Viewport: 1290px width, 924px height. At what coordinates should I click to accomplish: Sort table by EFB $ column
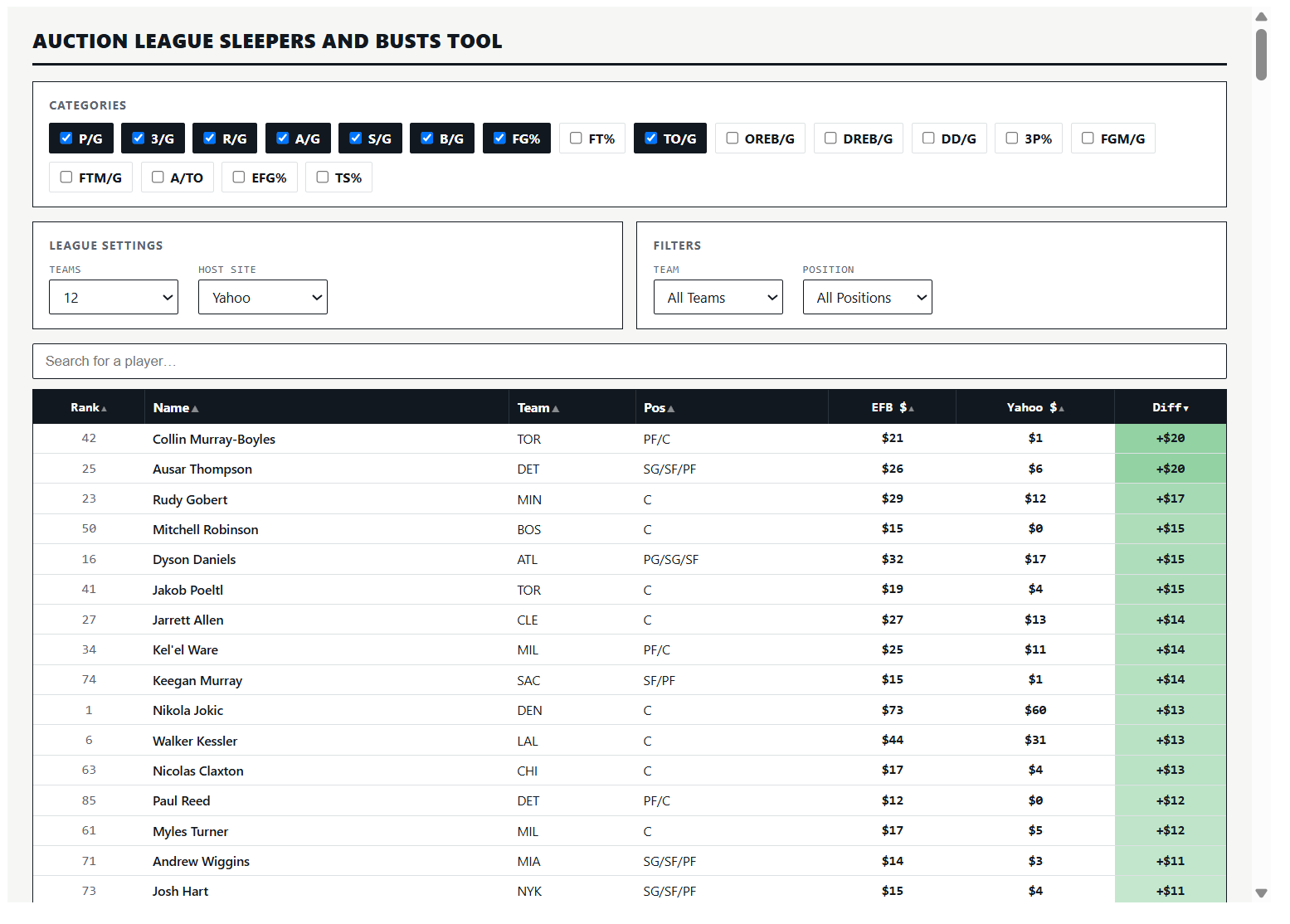tap(893, 407)
